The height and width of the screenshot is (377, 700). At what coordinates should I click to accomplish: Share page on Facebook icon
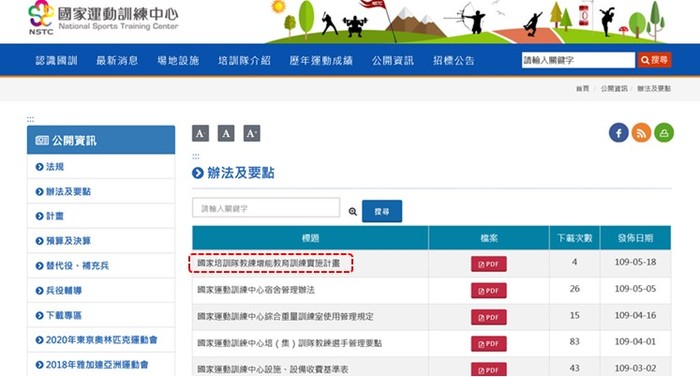click(618, 133)
